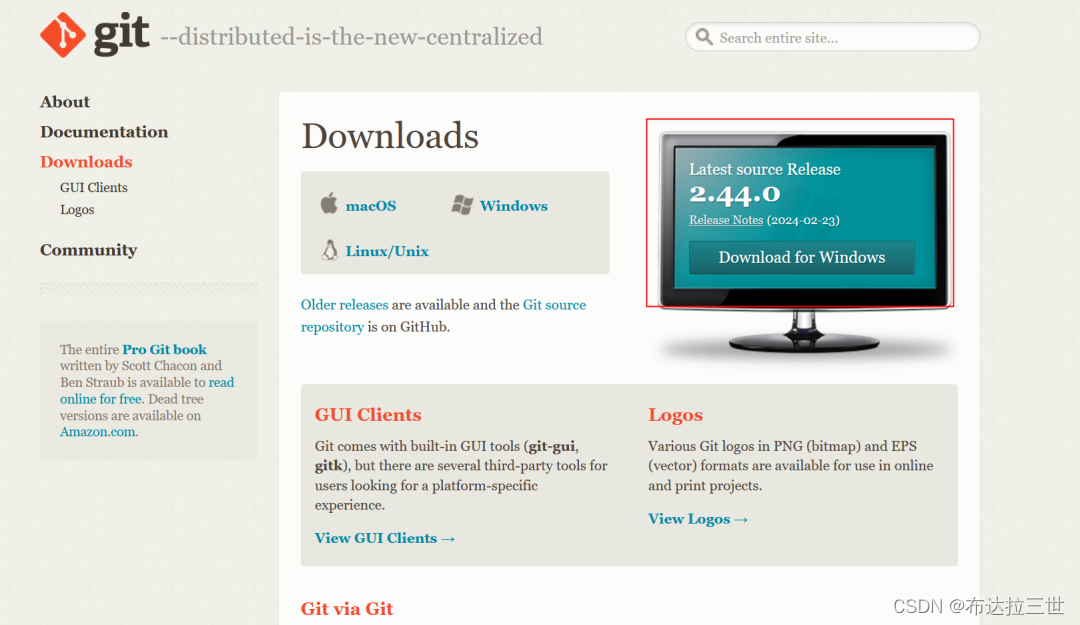Open Logos in the sidebar

click(x=77, y=209)
